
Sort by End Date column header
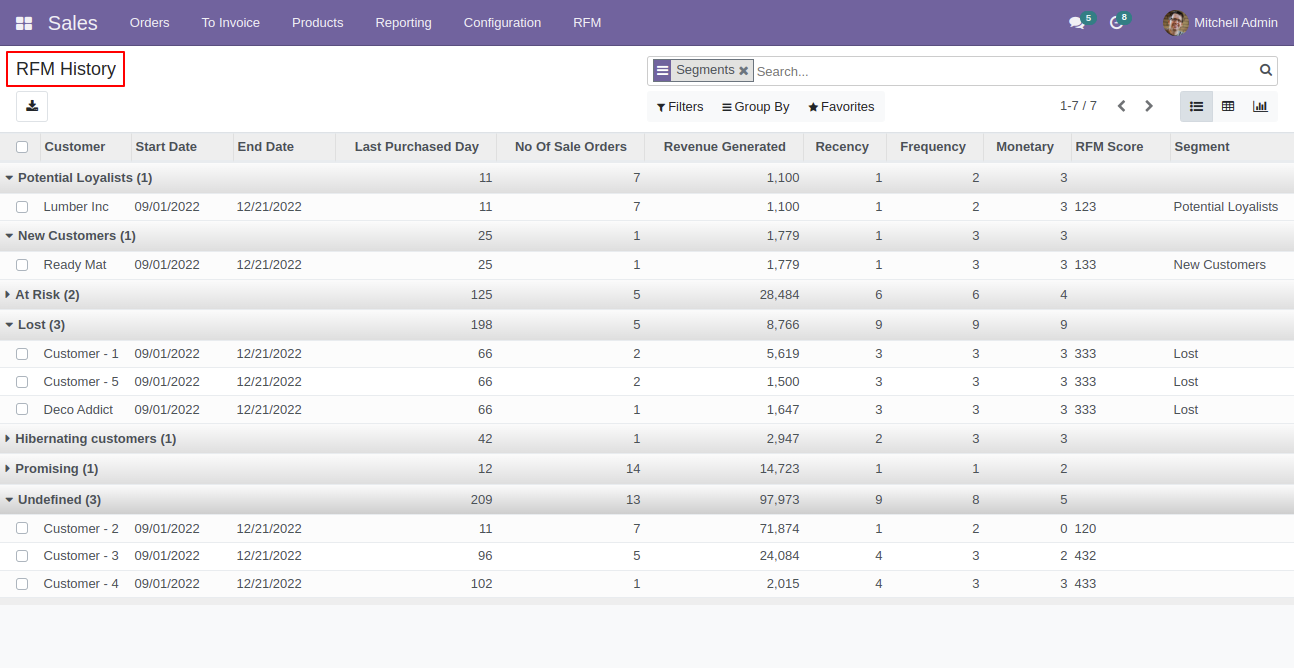[x=284, y=147]
